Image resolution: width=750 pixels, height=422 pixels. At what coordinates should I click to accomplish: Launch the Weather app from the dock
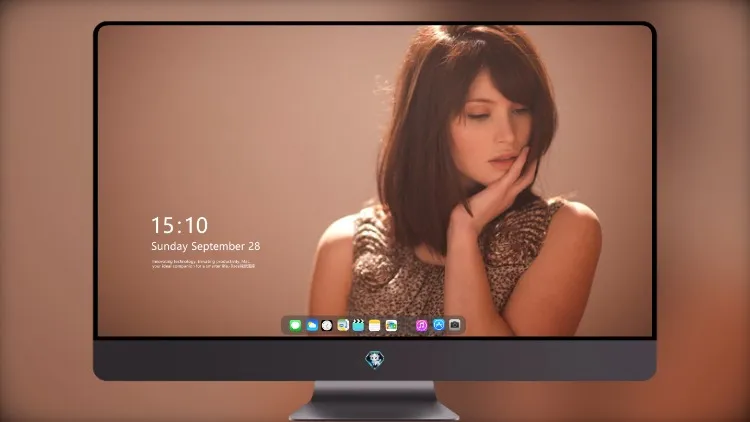312,326
